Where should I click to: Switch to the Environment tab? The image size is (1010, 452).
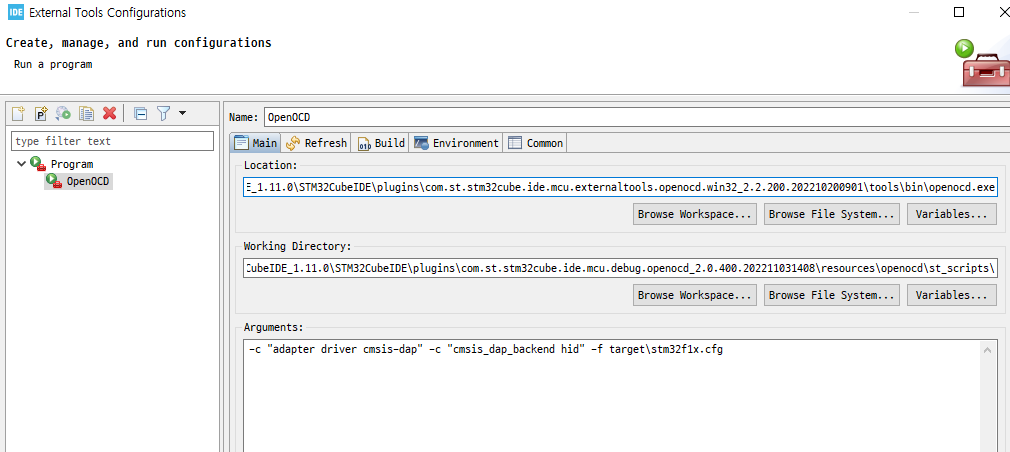point(457,143)
